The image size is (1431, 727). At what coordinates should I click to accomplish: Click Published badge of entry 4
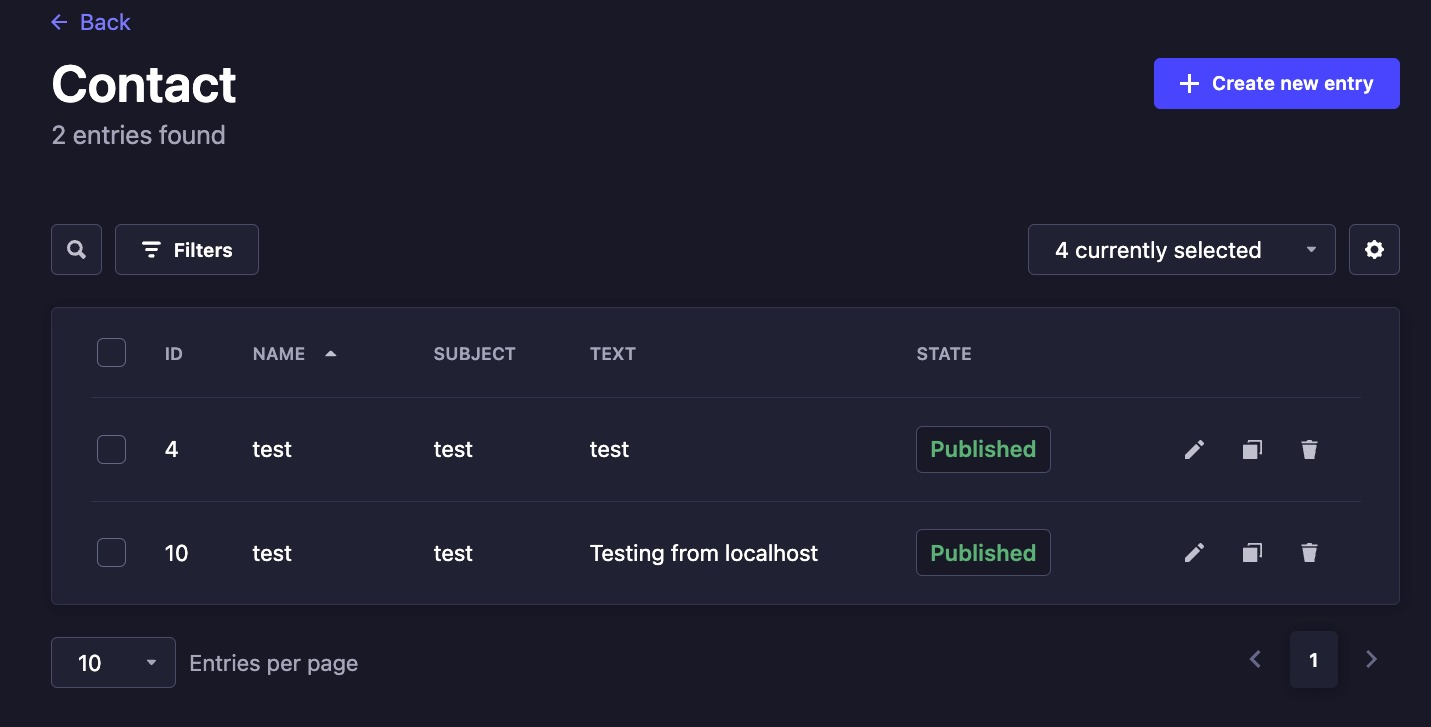(x=983, y=449)
